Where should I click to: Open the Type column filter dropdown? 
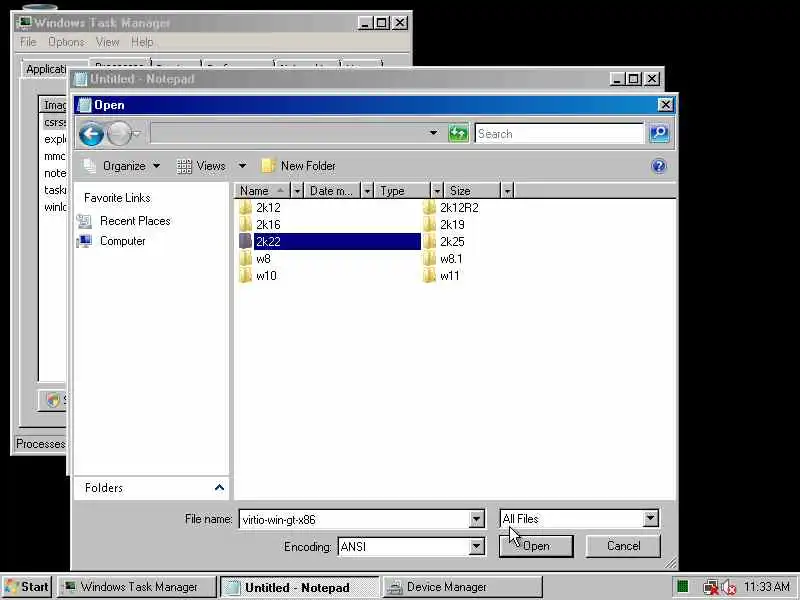(437, 191)
